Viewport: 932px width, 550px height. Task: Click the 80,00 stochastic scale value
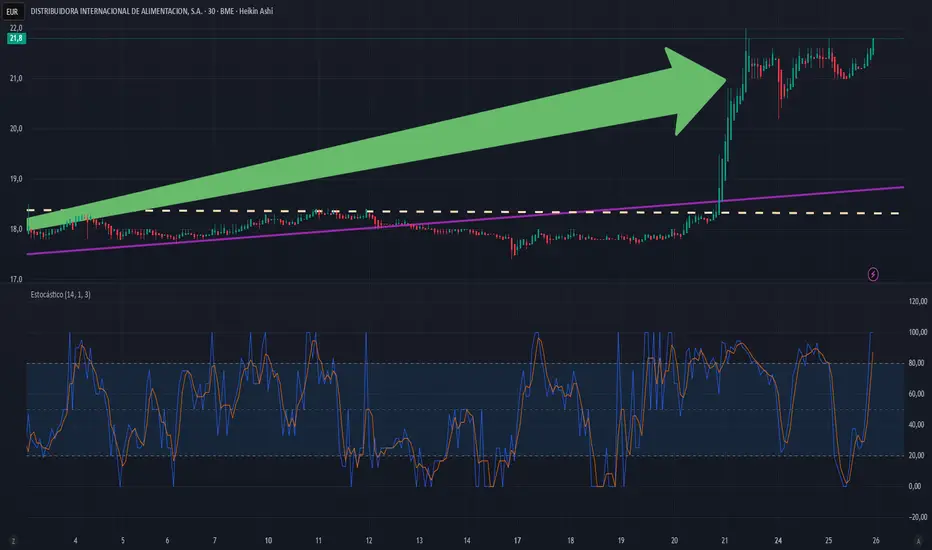click(x=917, y=363)
